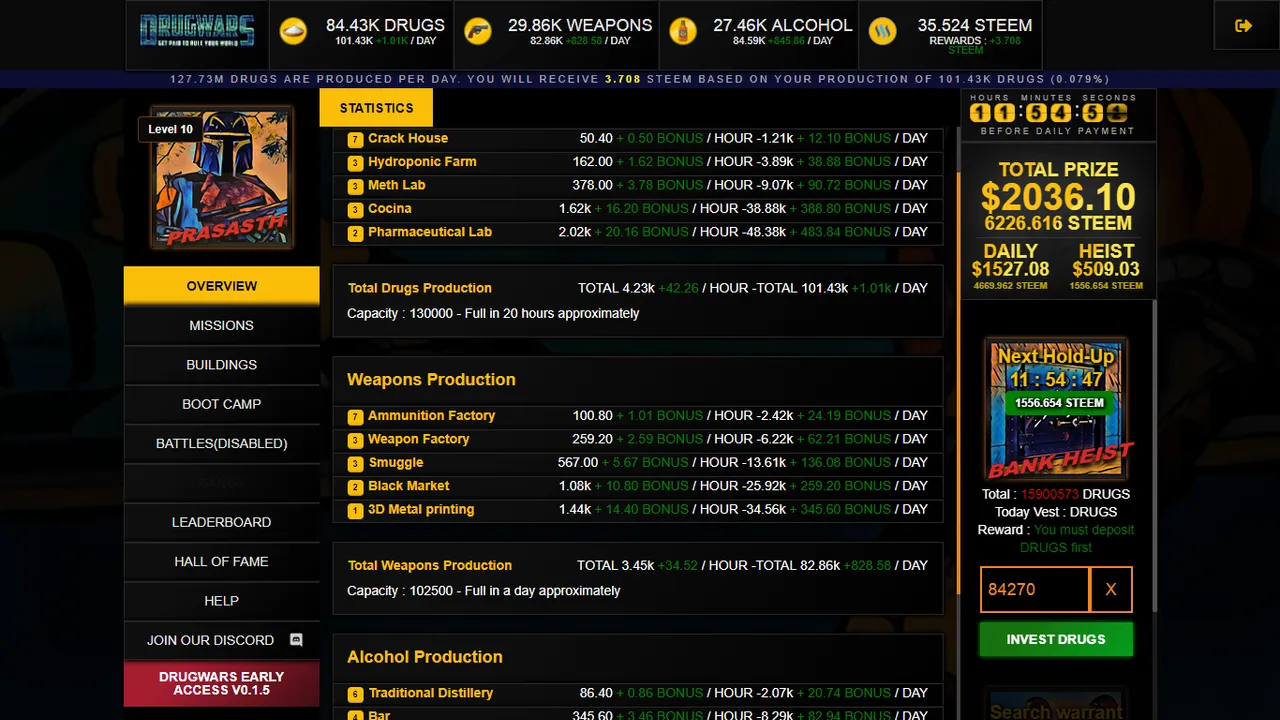Image resolution: width=1280 pixels, height=720 pixels.
Task: Click Smuggle level badge
Action: (x=355, y=463)
